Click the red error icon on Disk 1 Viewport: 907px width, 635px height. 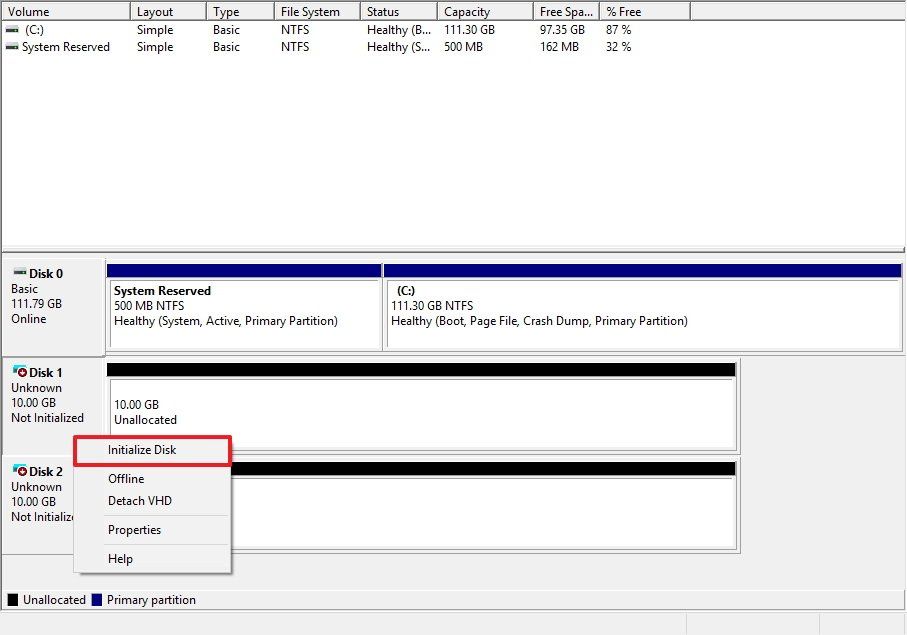coord(21,371)
